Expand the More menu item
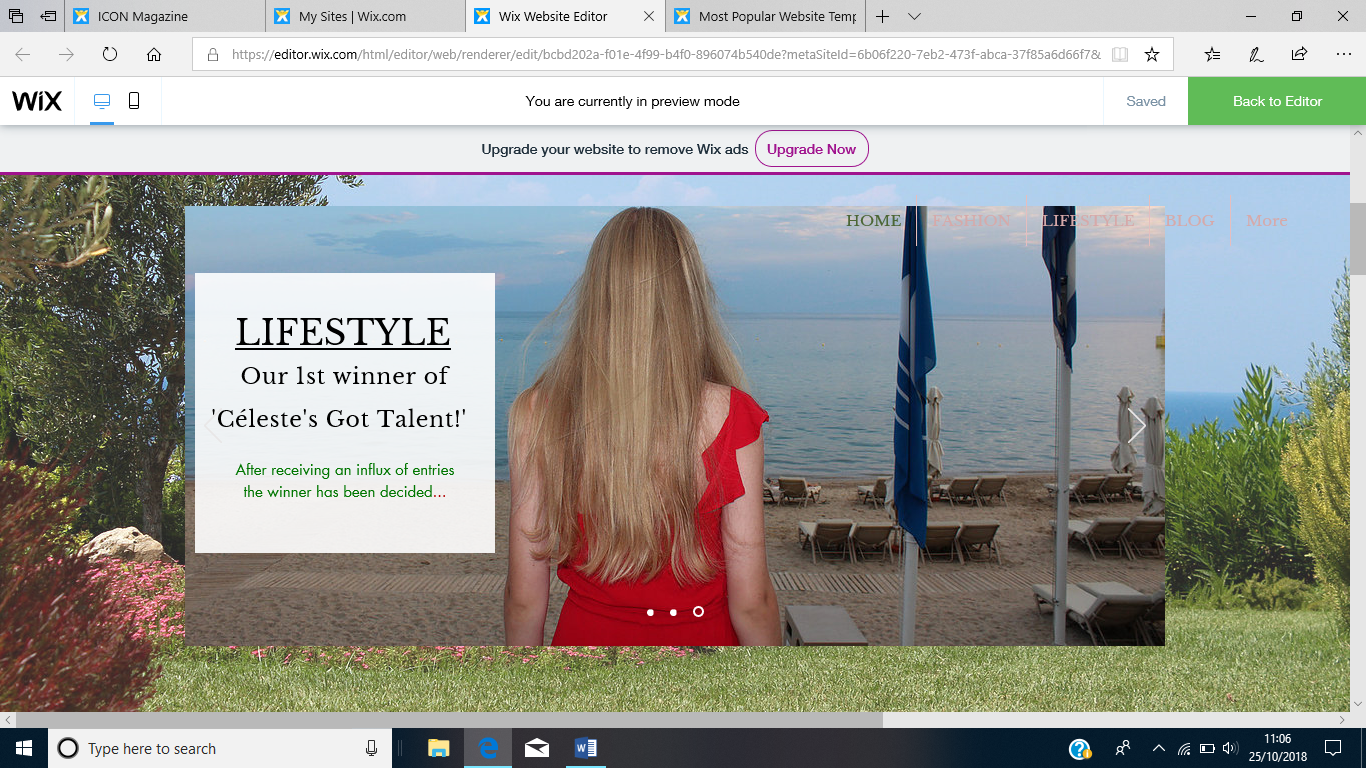This screenshot has width=1366, height=768. click(x=1267, y=220)
